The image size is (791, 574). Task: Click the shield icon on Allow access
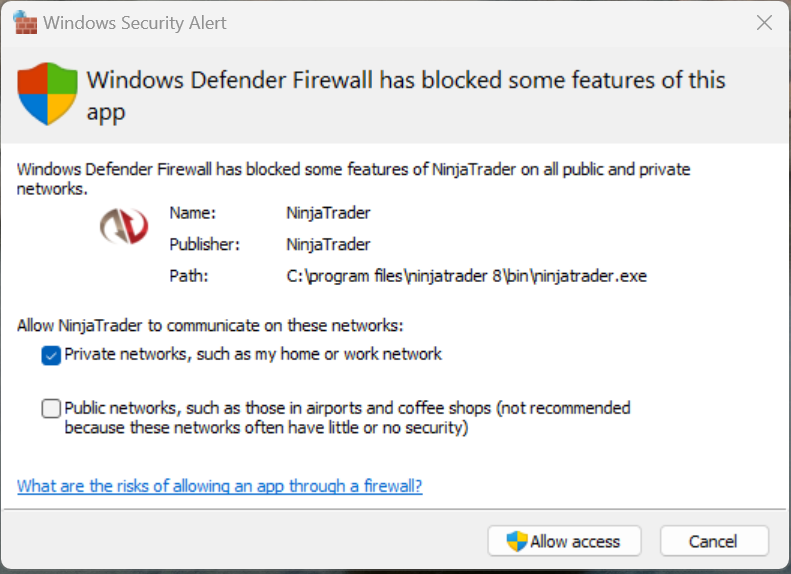click(517, 541)
